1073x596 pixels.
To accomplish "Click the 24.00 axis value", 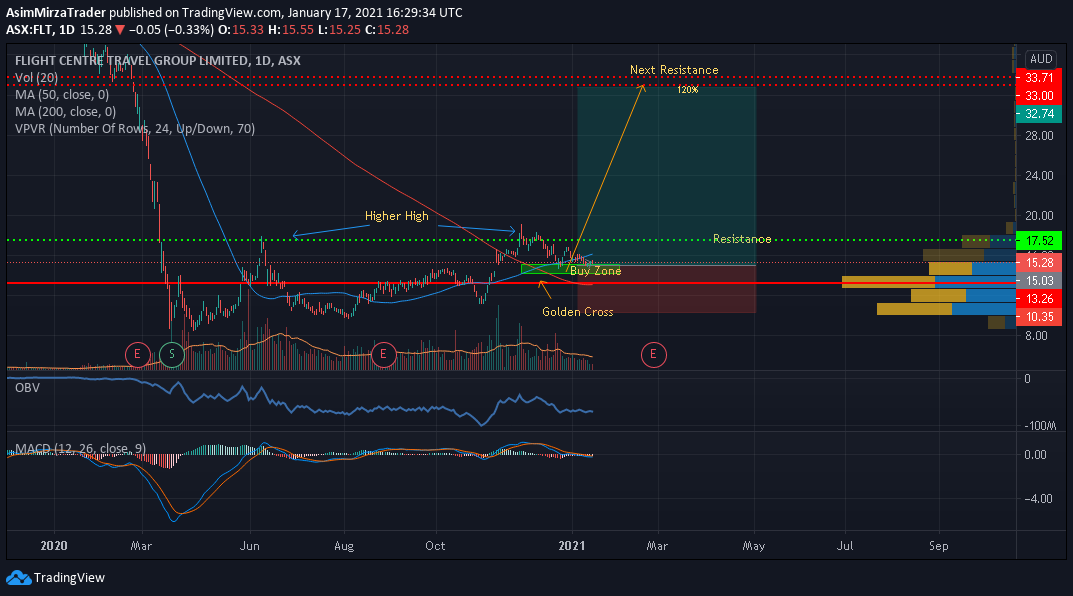I will [1039, 176].
